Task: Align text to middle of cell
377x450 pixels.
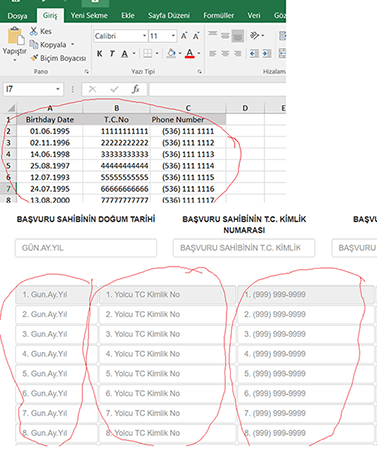Action: coord(225,35)
